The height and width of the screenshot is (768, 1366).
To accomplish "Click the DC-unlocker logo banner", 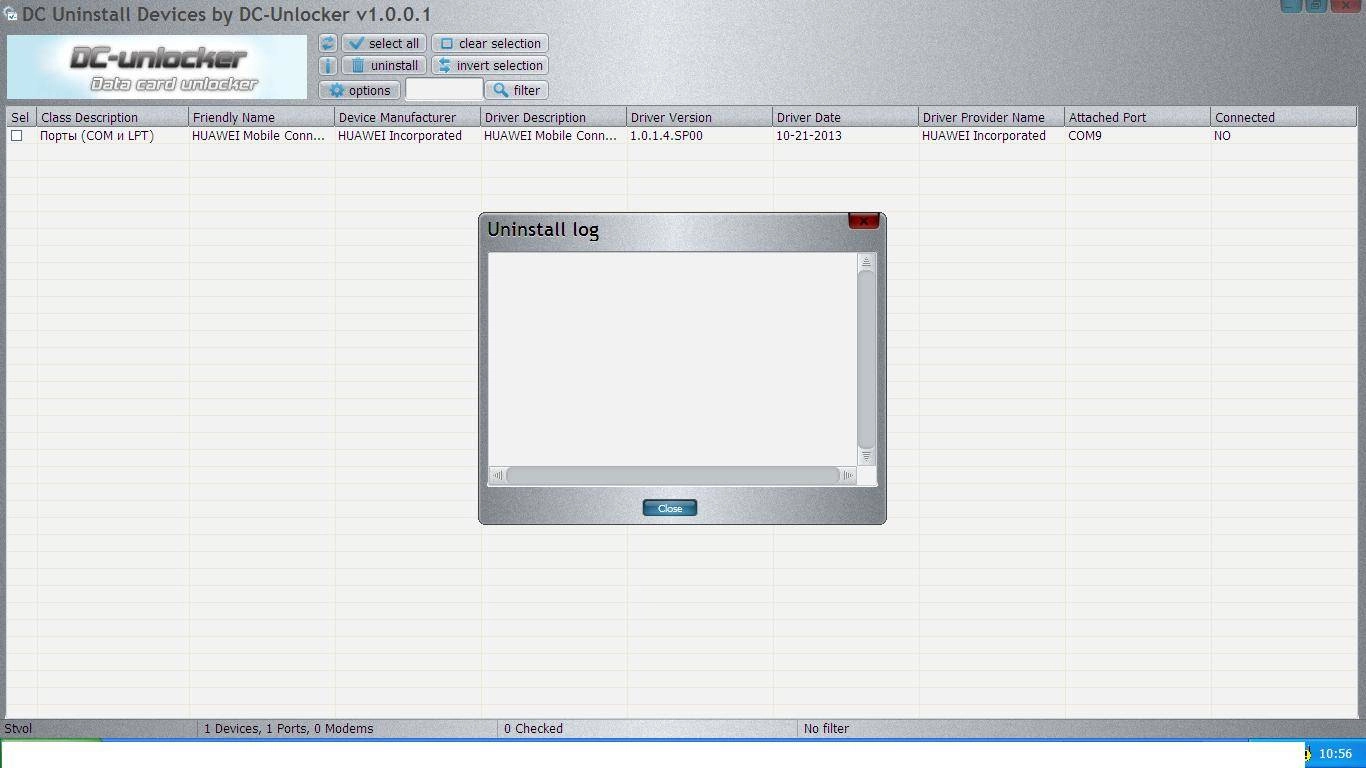I will tap(157, 67).
